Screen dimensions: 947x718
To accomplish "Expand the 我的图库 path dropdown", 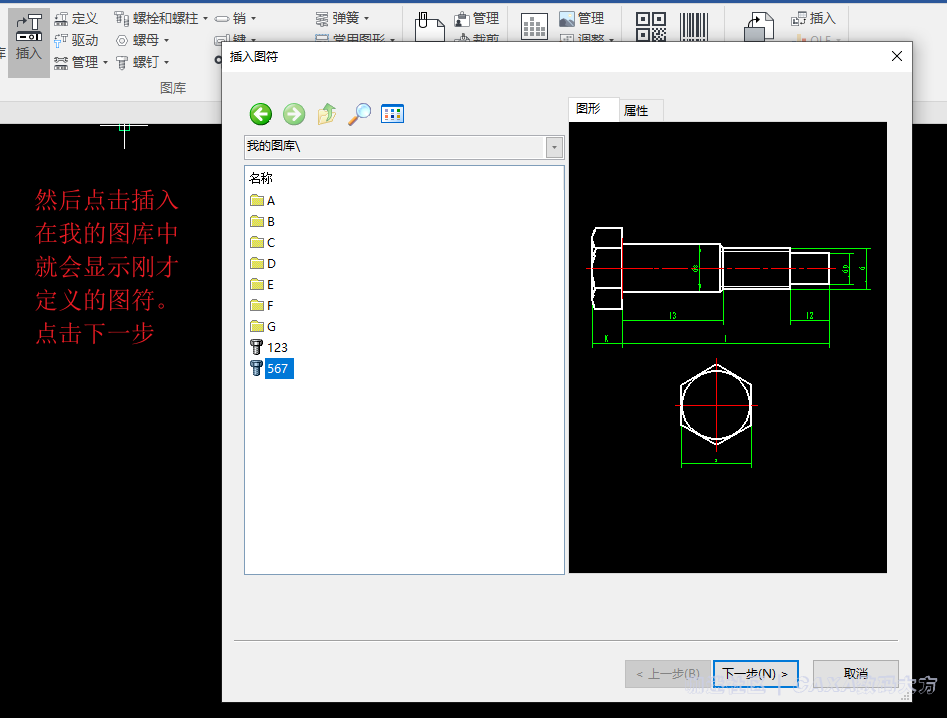I will pyautogui.click(x=554, y=148).
